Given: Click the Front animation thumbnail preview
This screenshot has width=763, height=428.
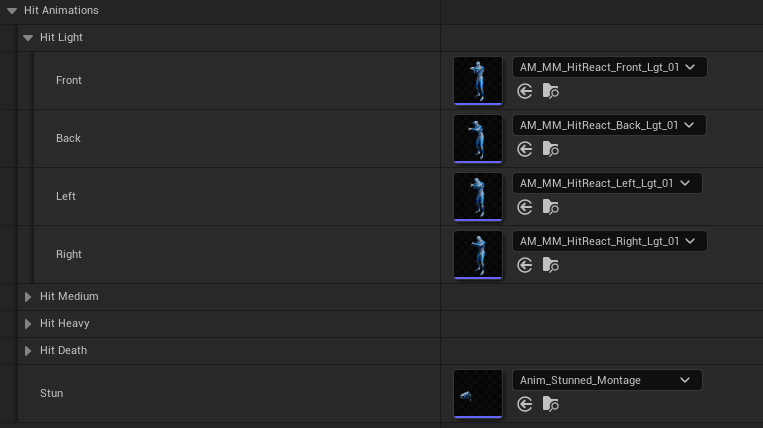Looking at the screenshot, I should pos(478,80).
